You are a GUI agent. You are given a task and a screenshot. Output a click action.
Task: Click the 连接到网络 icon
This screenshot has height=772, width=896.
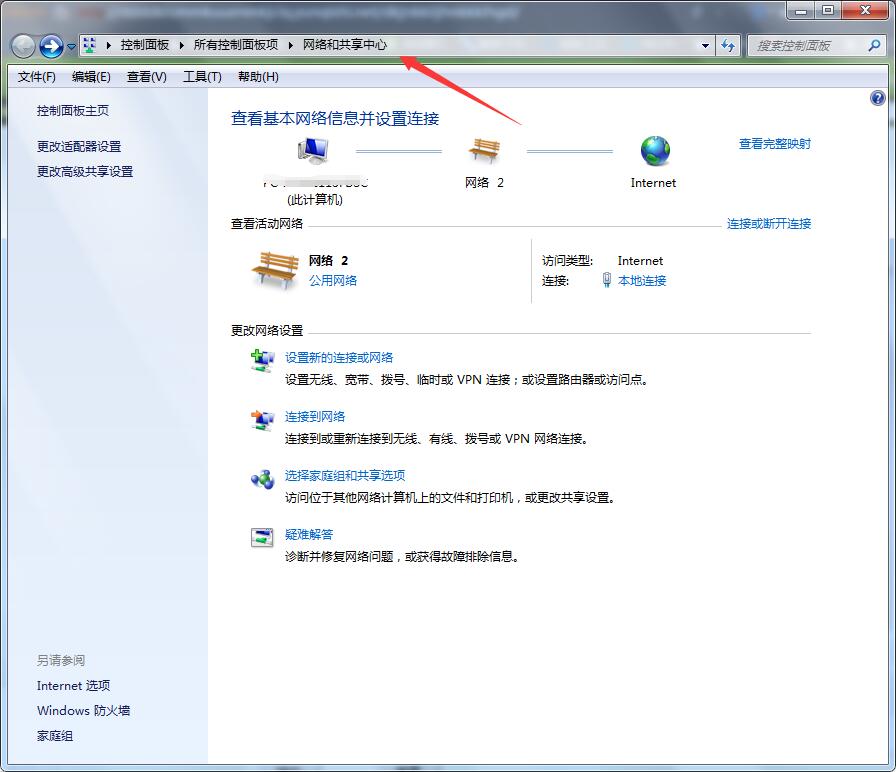tap(262, 421)
